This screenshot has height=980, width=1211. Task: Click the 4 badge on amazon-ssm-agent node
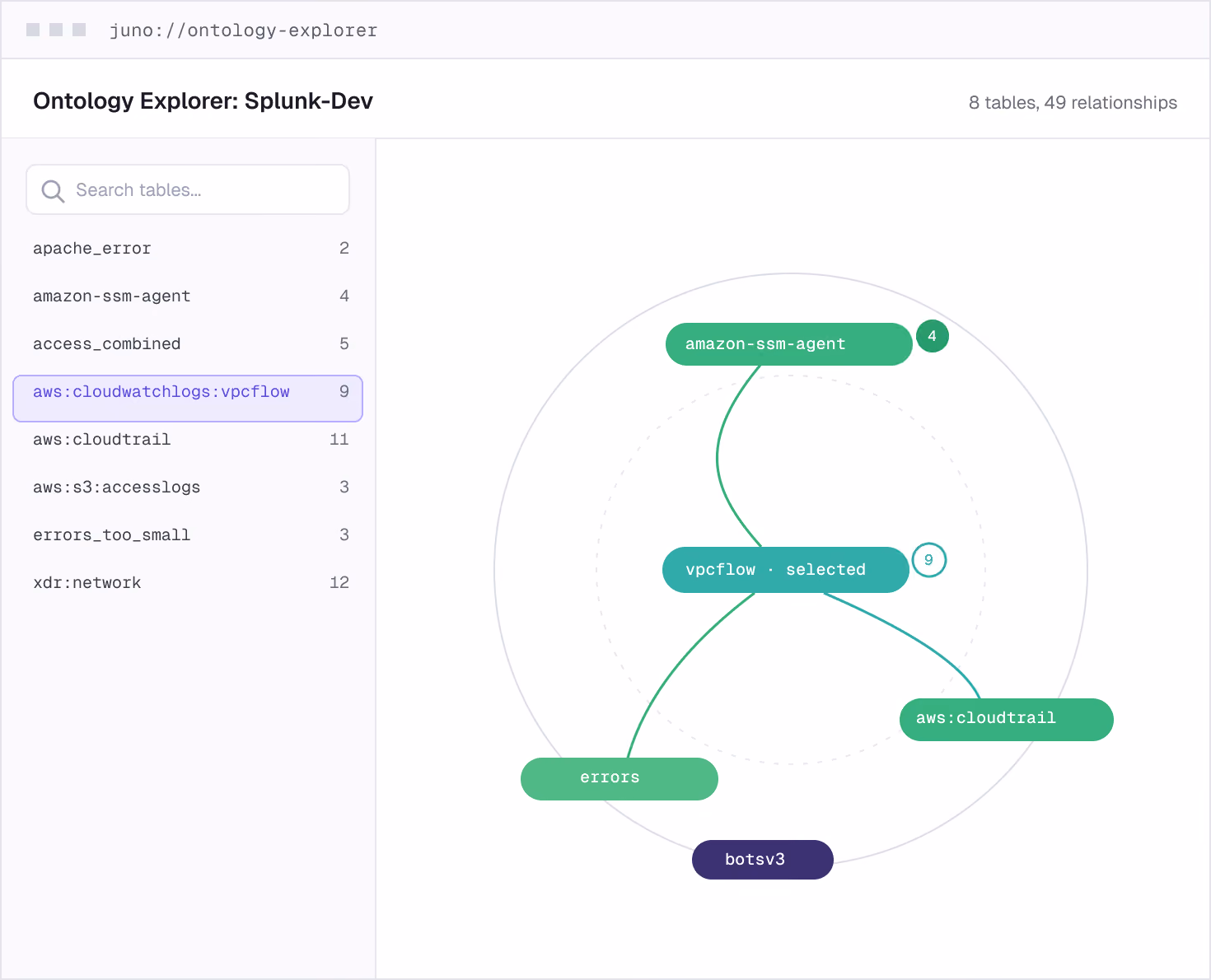[x=932, y=336]
